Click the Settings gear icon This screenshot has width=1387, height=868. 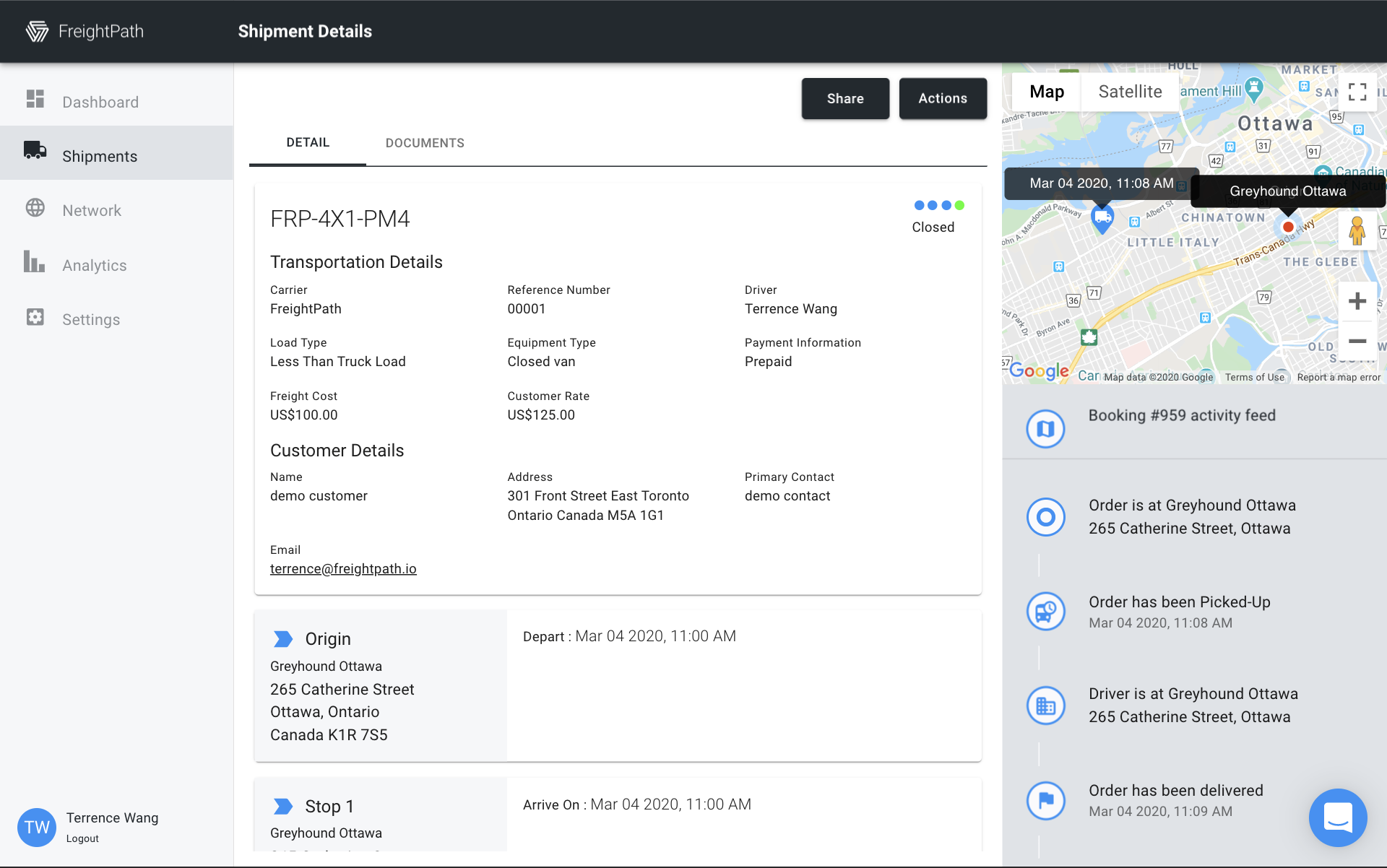pos(35,317)
